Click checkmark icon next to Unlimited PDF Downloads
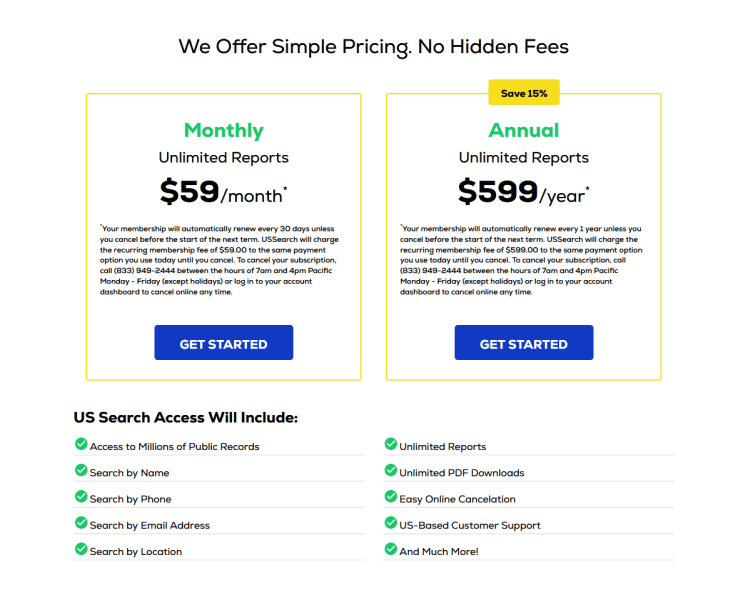The image size is (748, 600). tap(391, 470)
